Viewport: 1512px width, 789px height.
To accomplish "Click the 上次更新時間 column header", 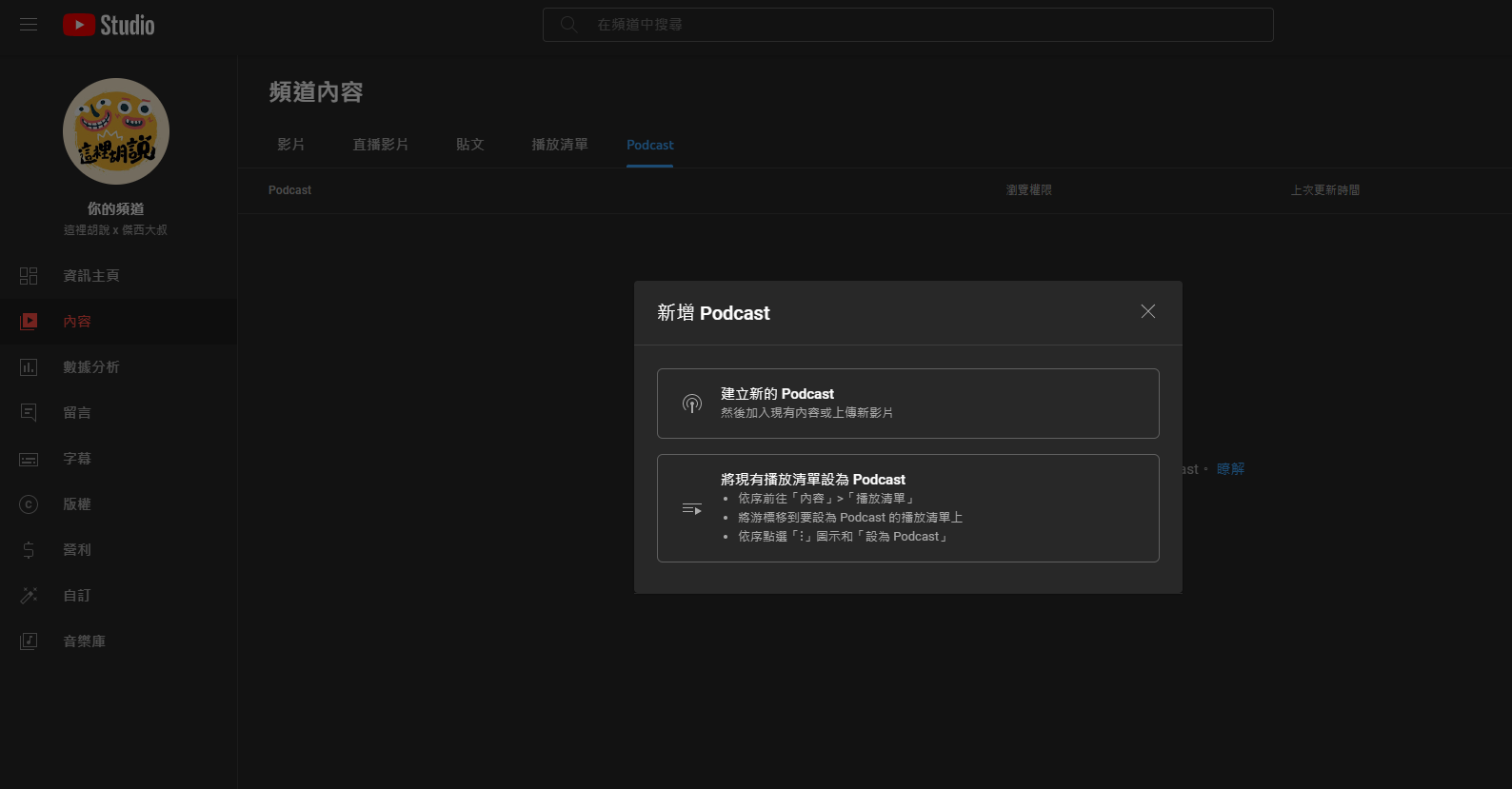I will point(1325,190).
